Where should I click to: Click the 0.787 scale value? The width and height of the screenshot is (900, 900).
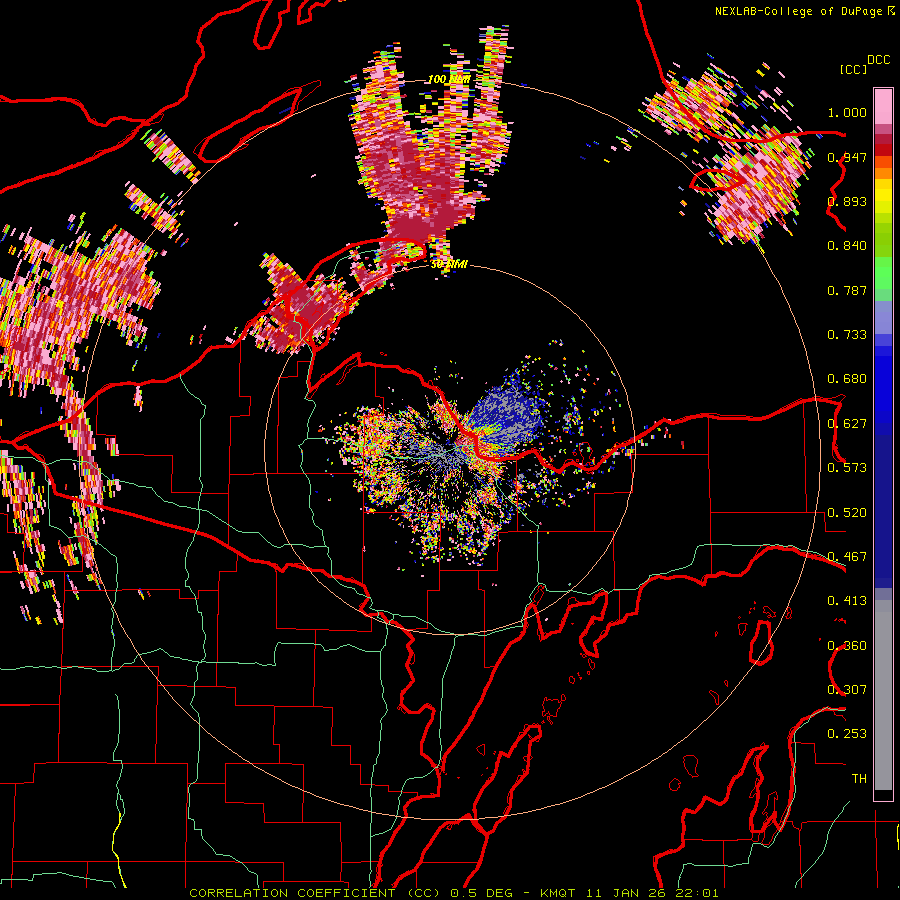(847, 290)
